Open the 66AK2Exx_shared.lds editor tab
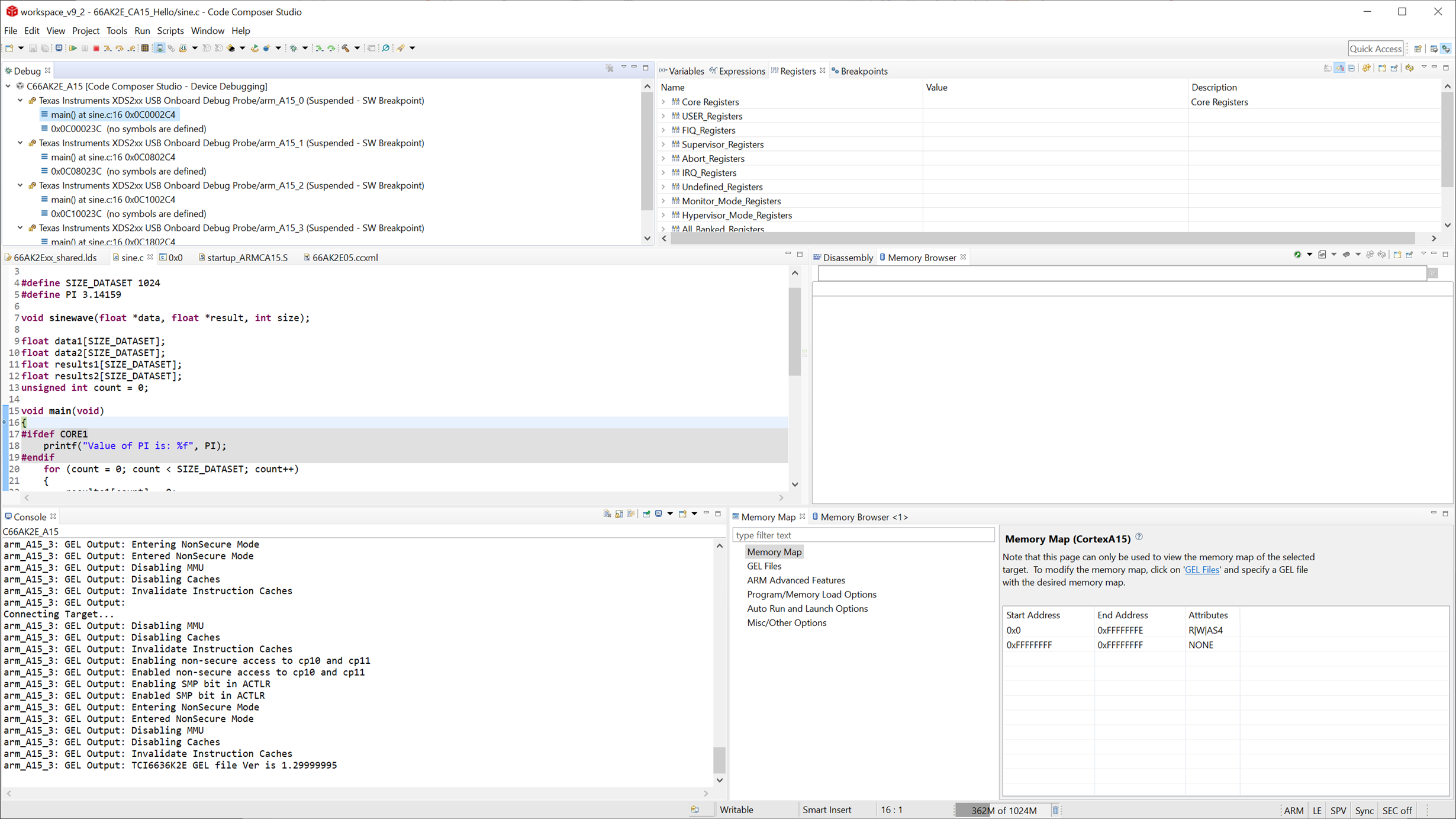1456x819 pixels. [x=50, y=258]
